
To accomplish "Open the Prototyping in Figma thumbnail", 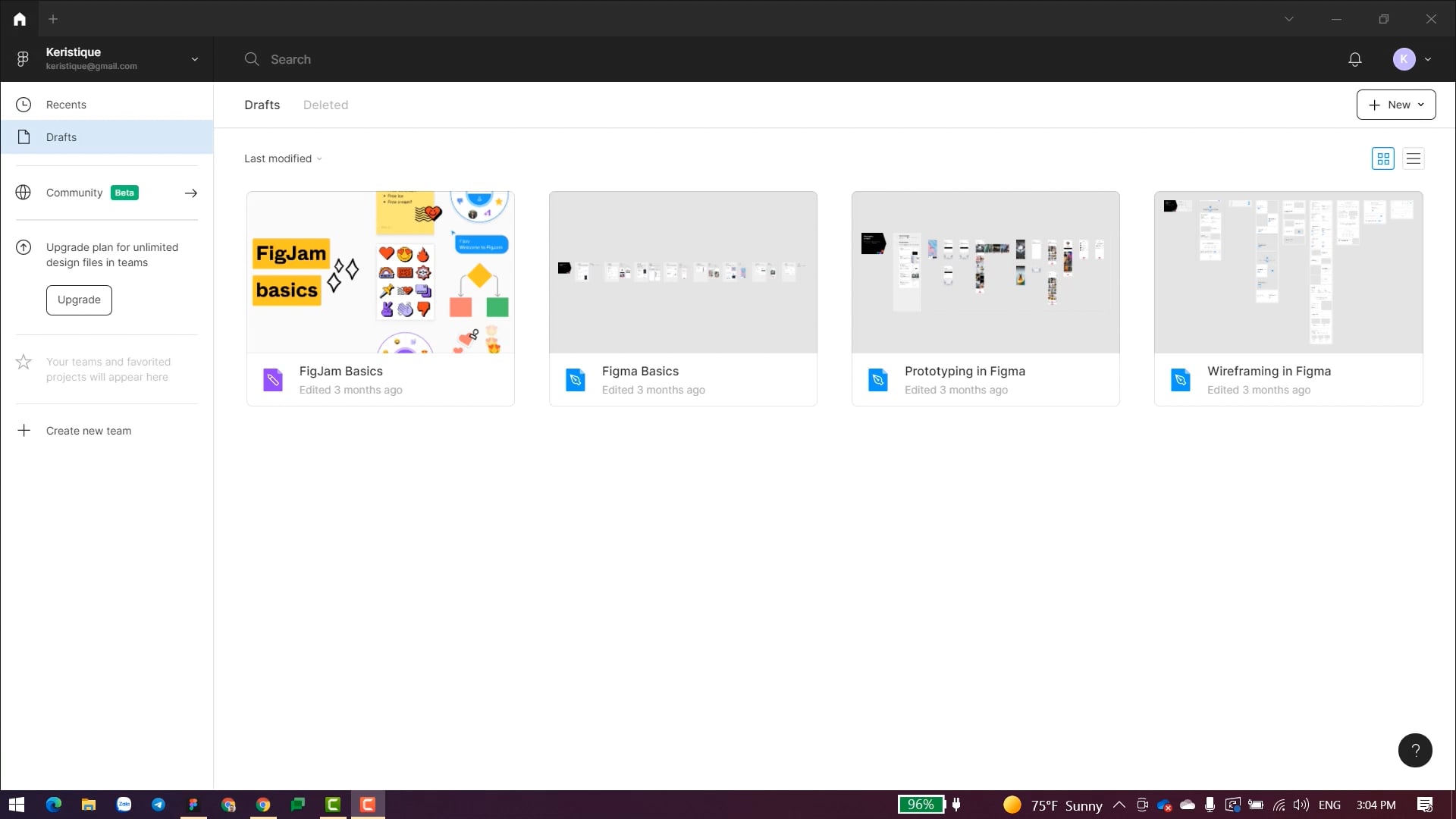I will (985, 272).
